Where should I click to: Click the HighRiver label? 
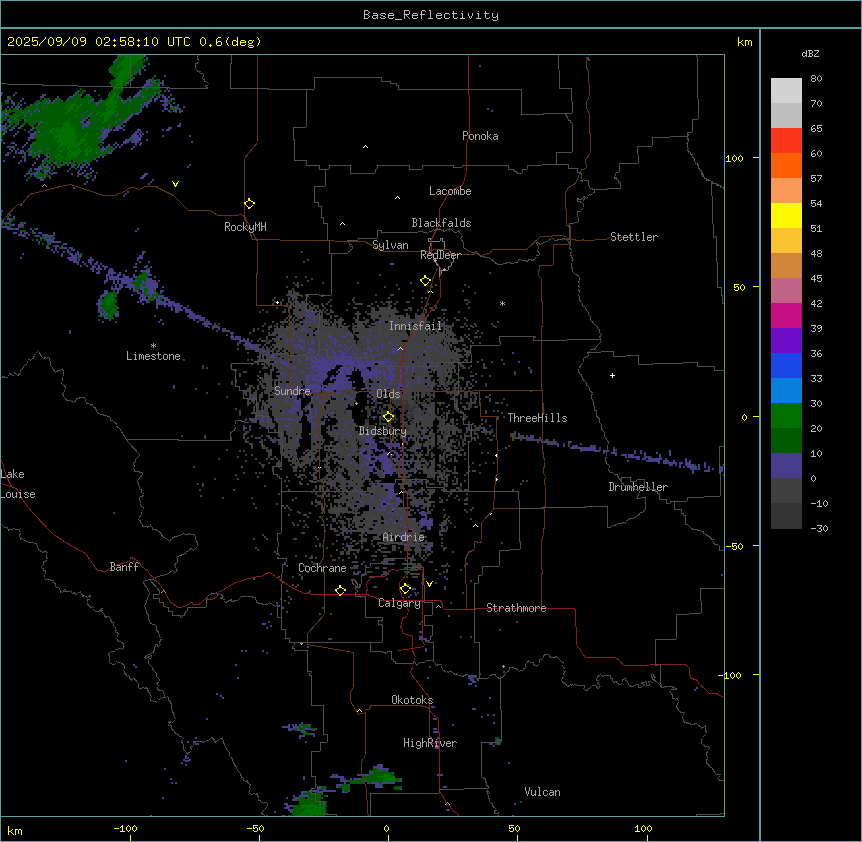click(430, 743)
